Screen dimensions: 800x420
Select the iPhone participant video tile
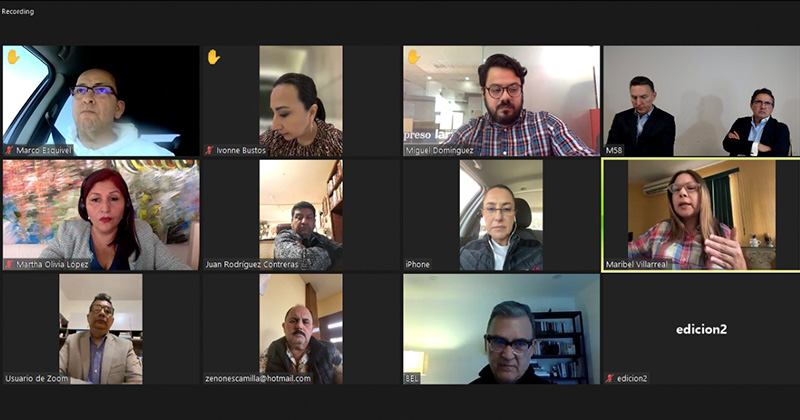click(x=502, y=215)
